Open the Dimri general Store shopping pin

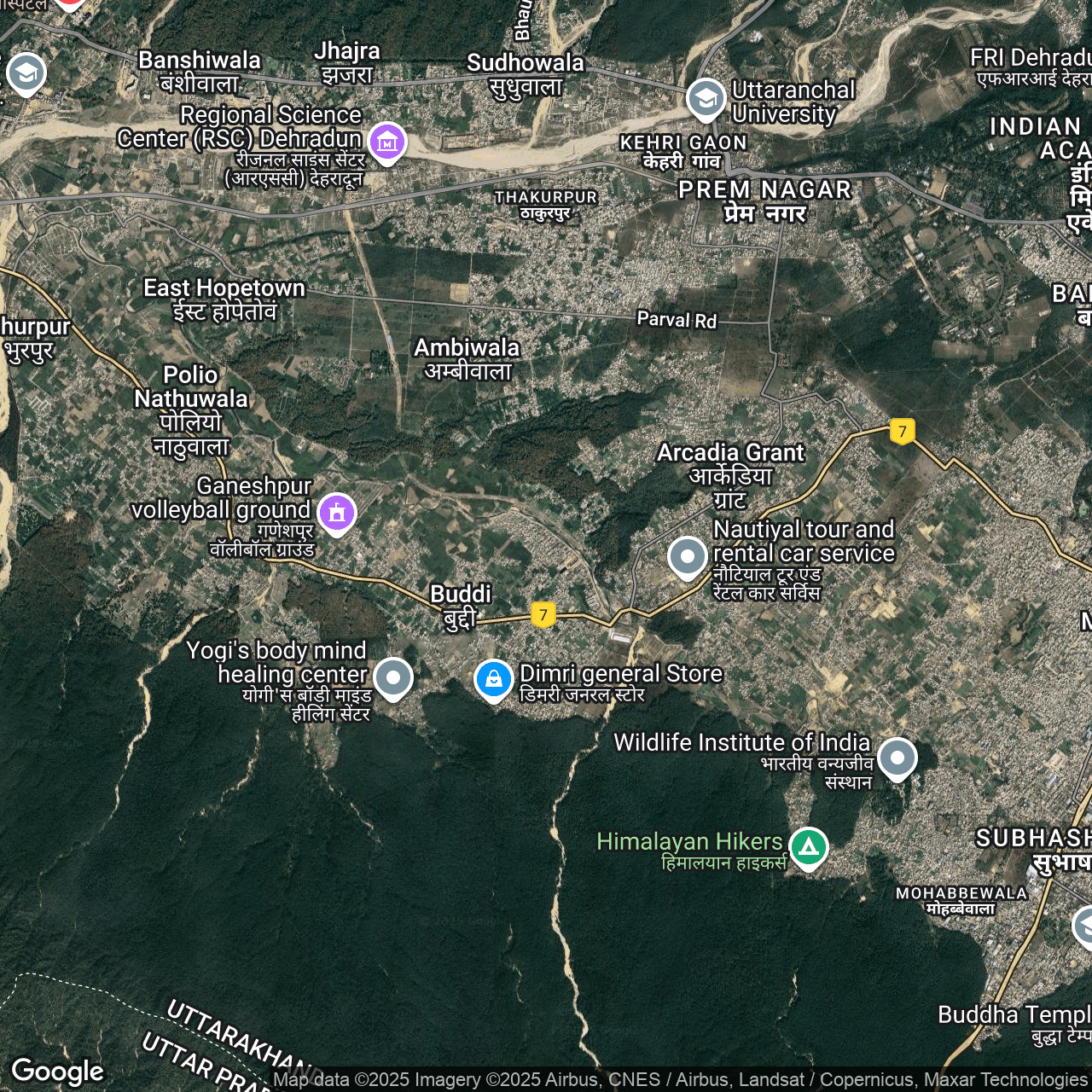tap(494, 679)
